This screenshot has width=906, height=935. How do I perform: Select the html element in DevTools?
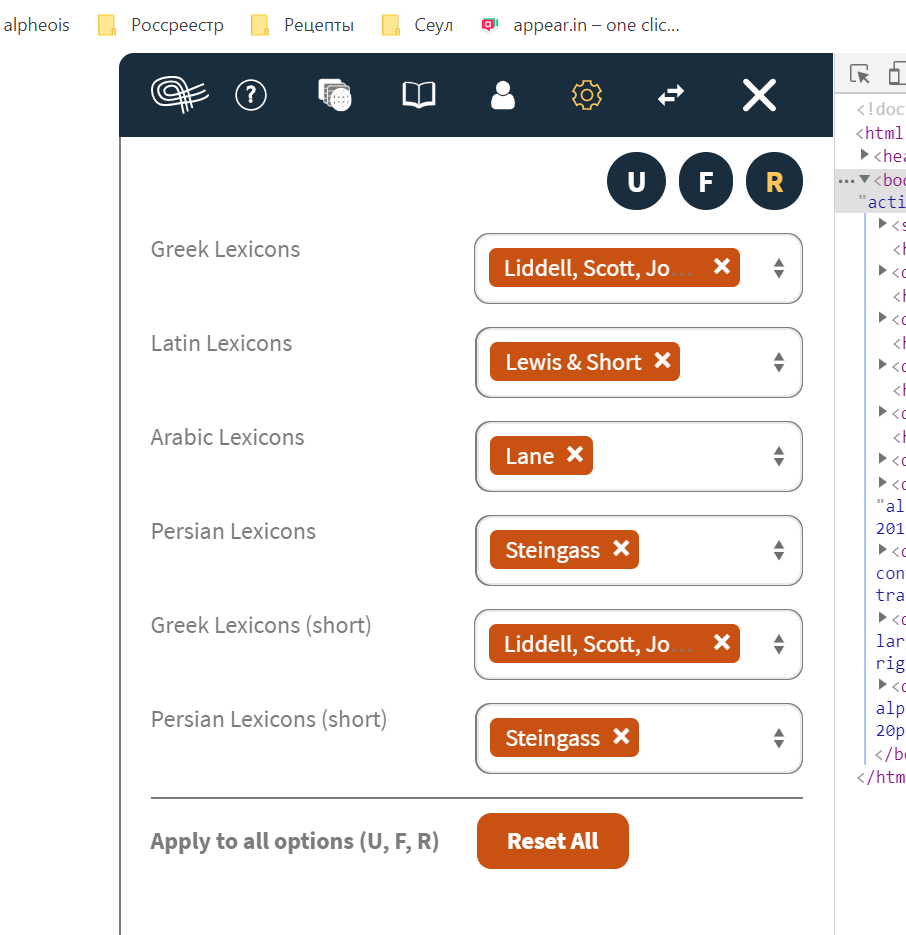click(x=880, y=133)
